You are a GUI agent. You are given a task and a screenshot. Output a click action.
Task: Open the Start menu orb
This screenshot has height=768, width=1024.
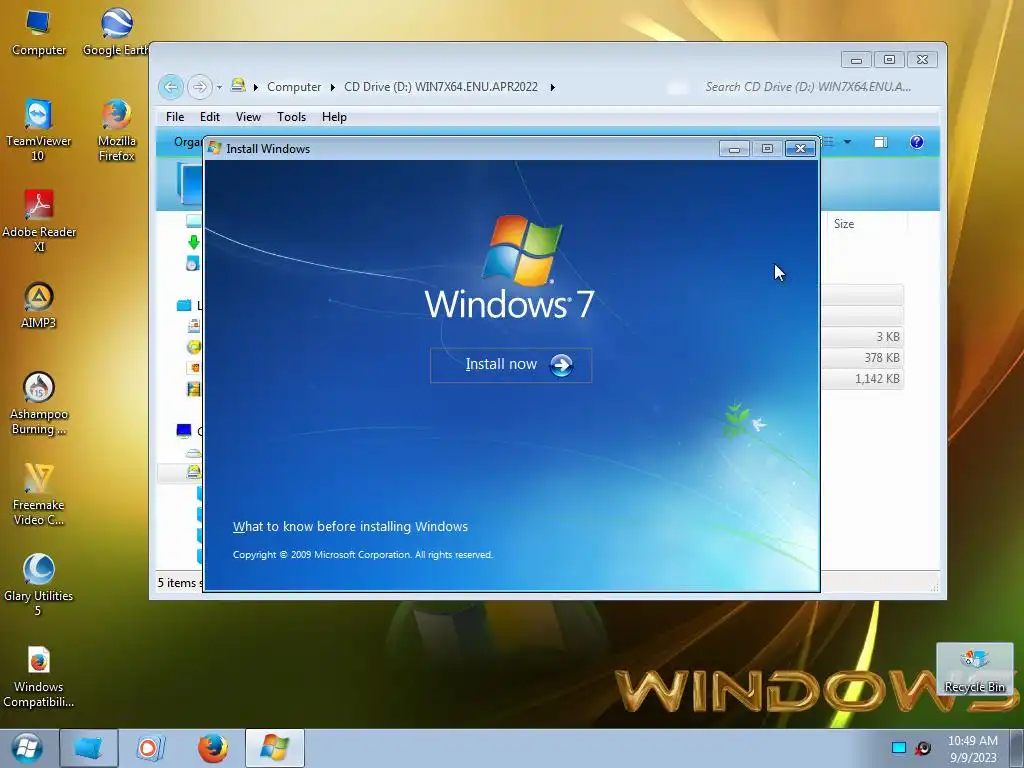(27, 748)
